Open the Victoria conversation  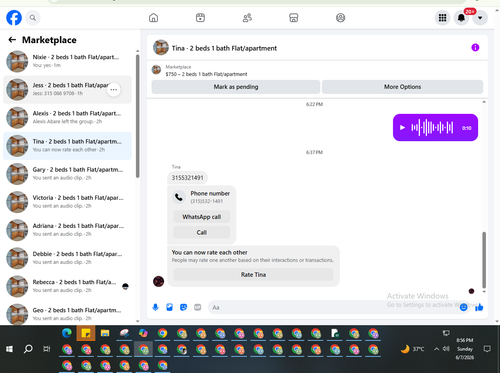coord(67,202)
